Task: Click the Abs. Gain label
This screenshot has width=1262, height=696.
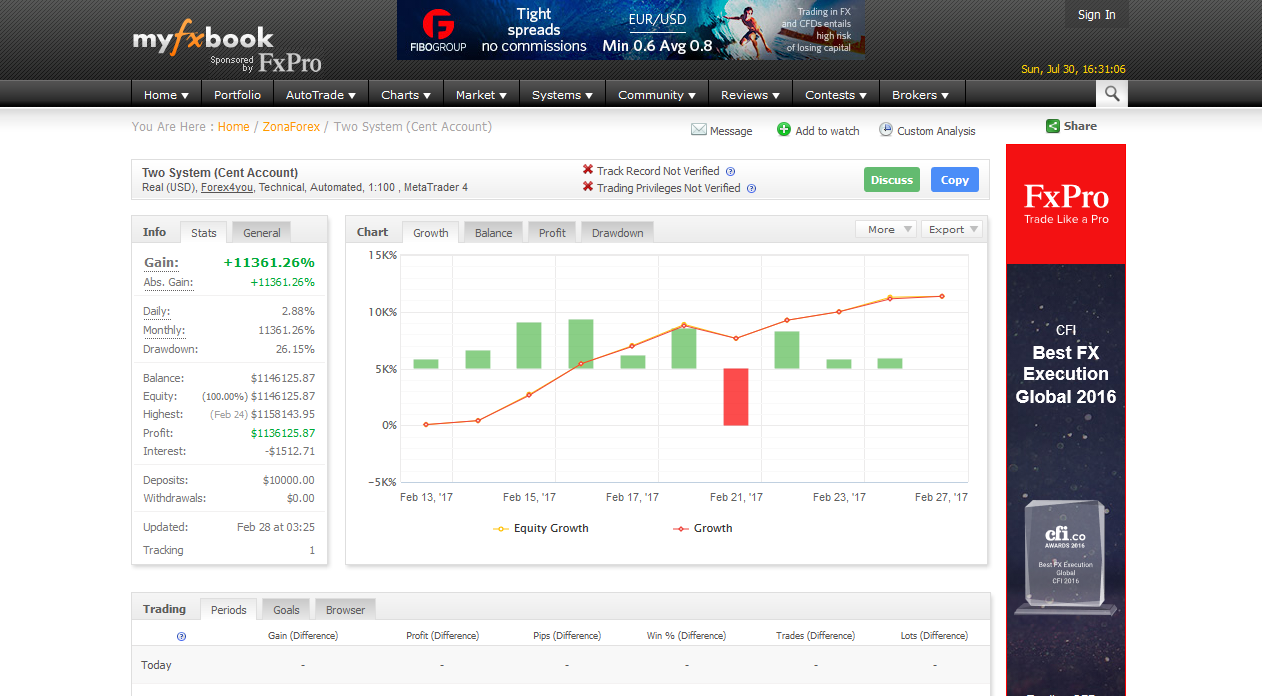Action: [x=168, y=283]
